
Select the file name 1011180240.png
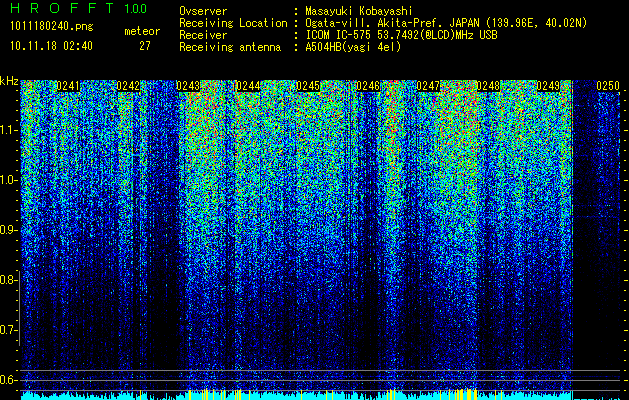52,26
